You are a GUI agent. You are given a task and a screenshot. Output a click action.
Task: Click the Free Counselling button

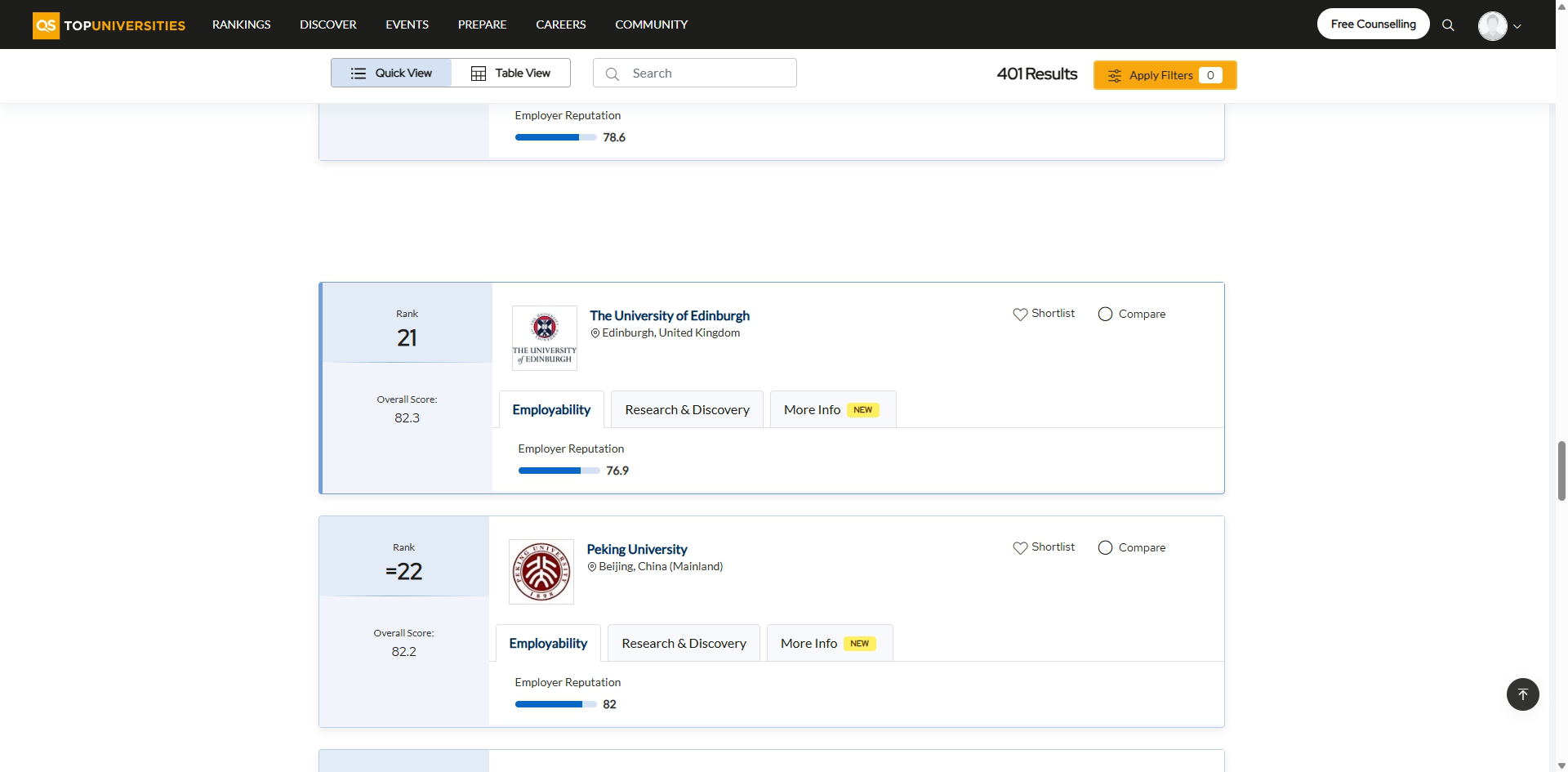(1373, 25)
